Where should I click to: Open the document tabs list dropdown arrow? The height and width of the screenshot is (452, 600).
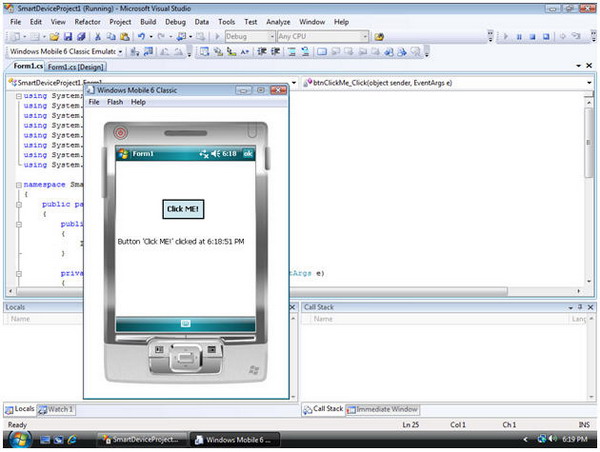[578, 66]
